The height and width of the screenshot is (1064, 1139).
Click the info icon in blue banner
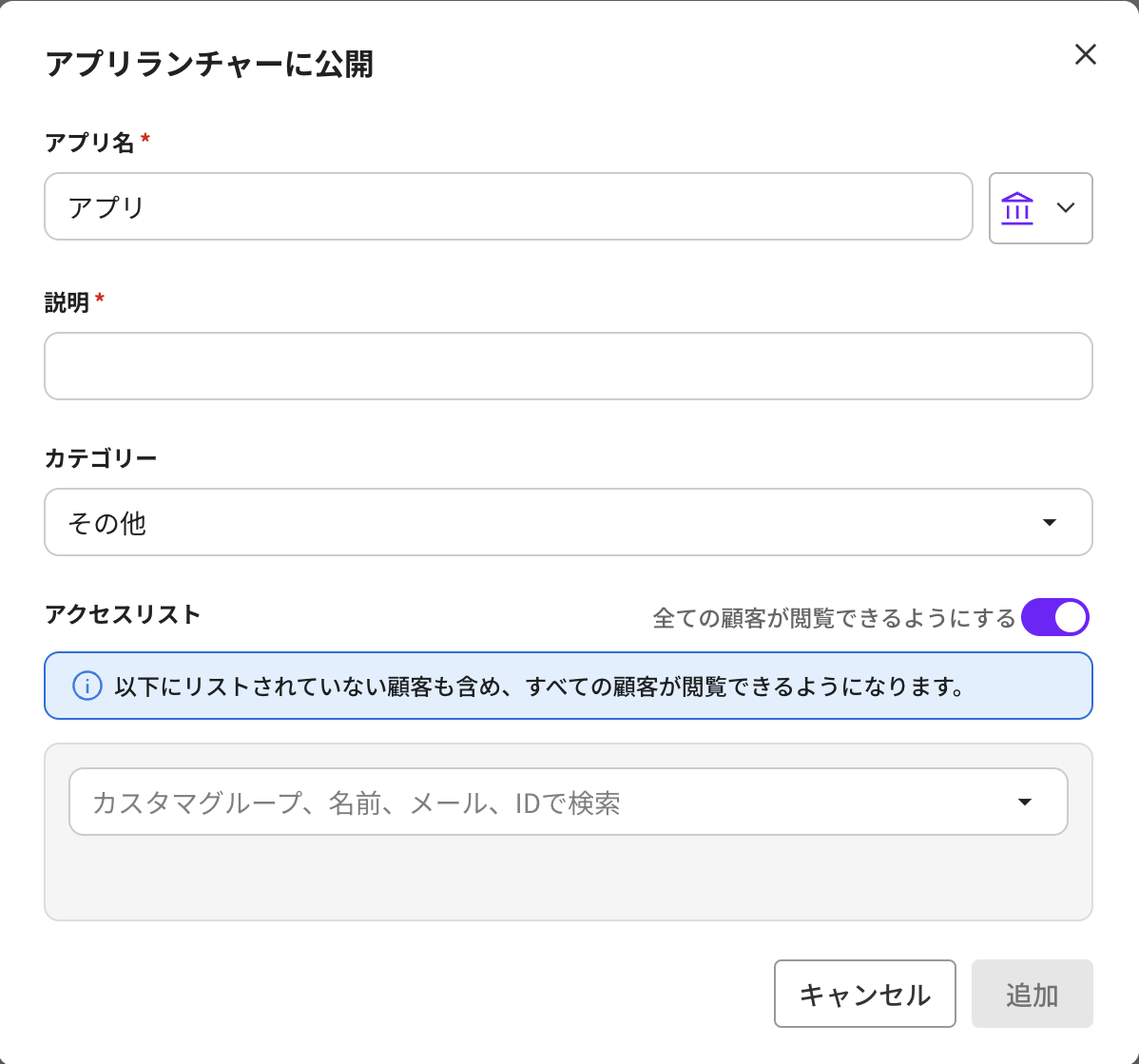[87, 686]
